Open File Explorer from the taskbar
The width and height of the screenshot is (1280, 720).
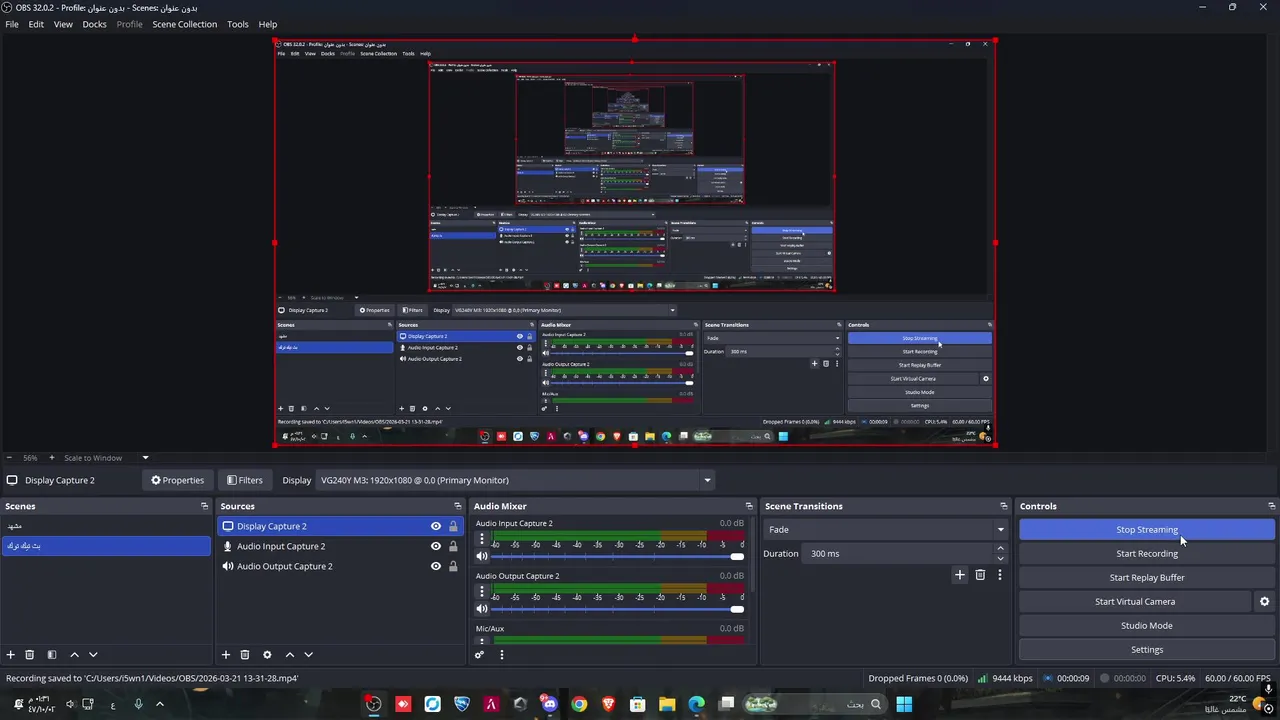click(x=667, y=704)
